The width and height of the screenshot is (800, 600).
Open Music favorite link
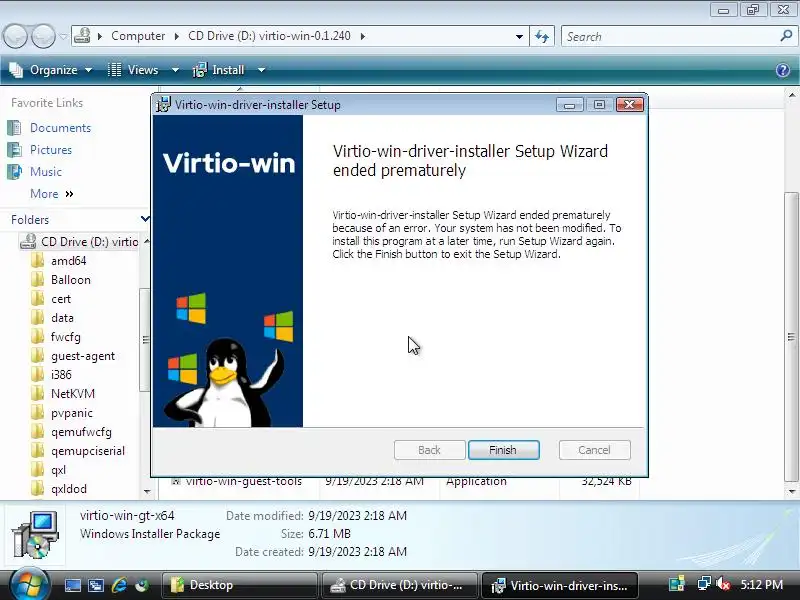46,172
